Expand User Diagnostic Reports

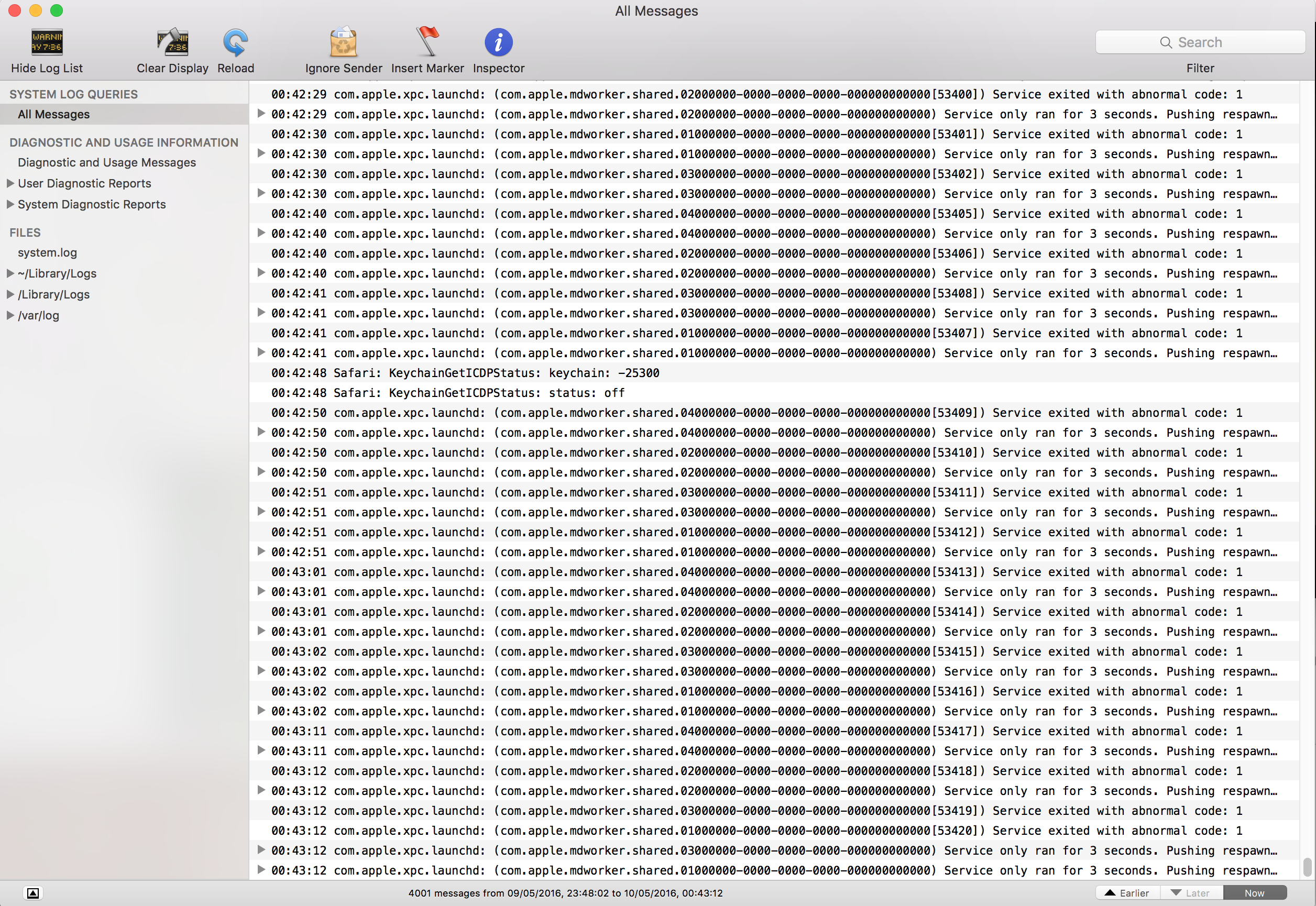pyautogui.click(x=10, y=183)
